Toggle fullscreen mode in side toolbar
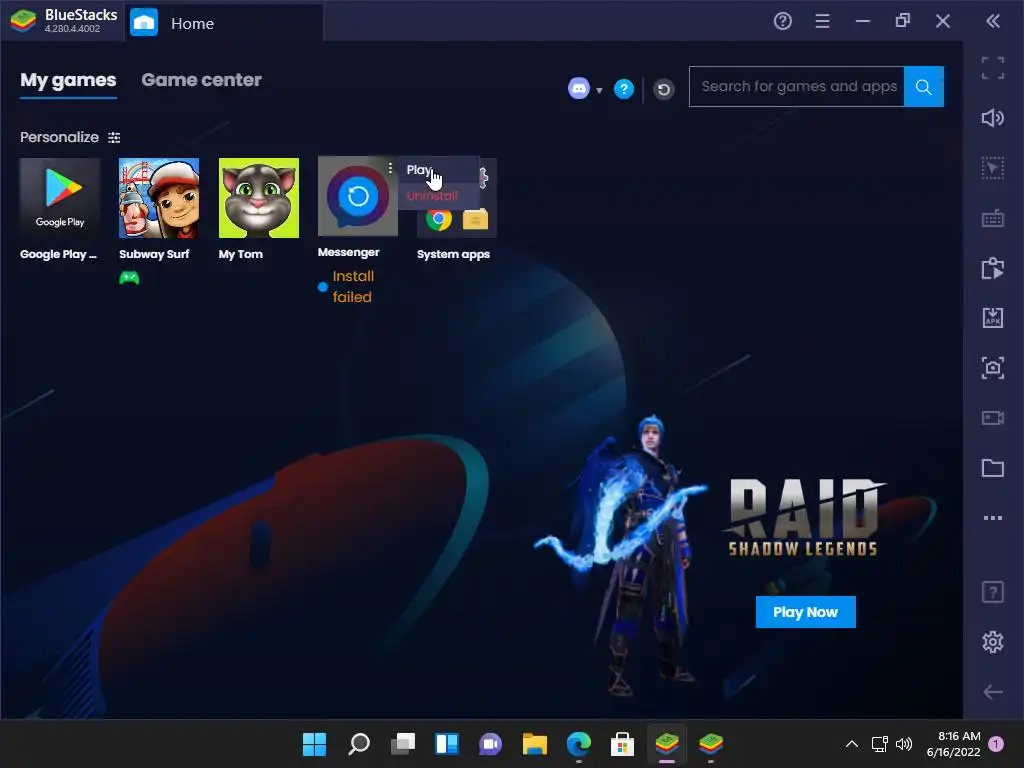The image size is (1024, 768). [993, 68]
